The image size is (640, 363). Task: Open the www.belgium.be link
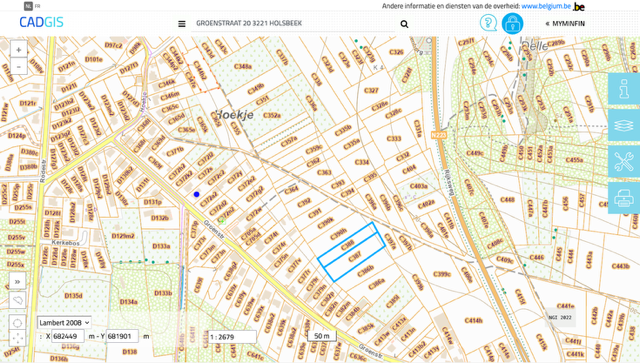[x=546, y=6]
